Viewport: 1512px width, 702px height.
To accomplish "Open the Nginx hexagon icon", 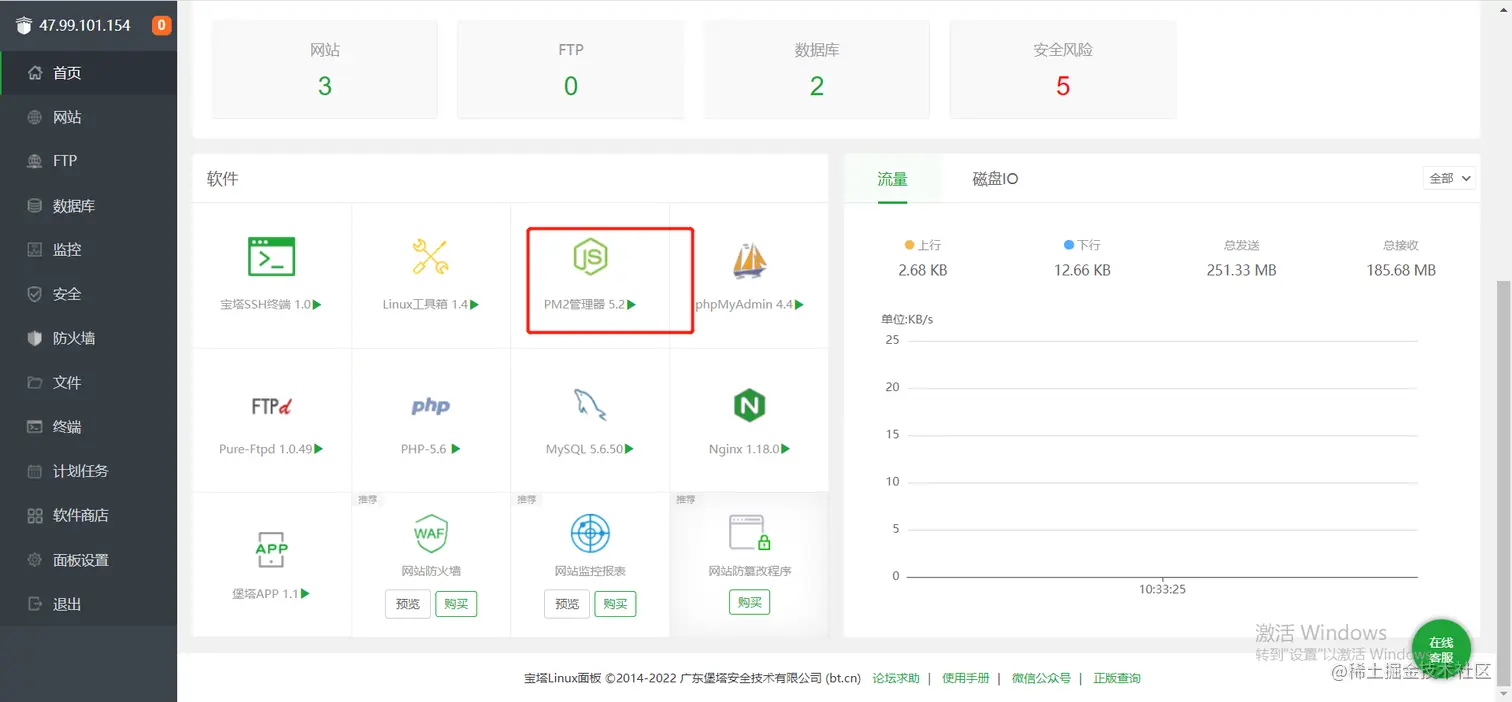I will 749,405.
